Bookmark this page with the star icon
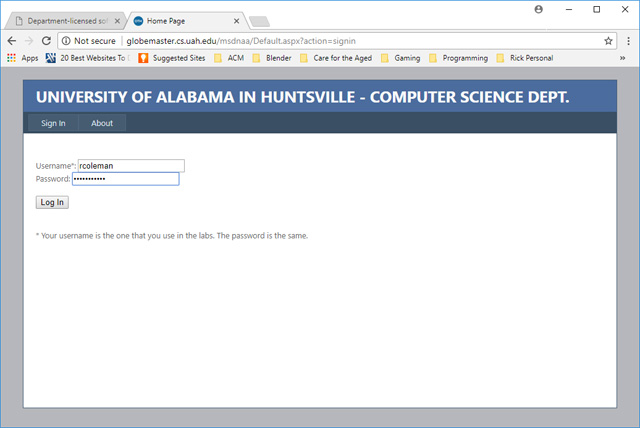640x428 pixels. [x=608, y=41]
